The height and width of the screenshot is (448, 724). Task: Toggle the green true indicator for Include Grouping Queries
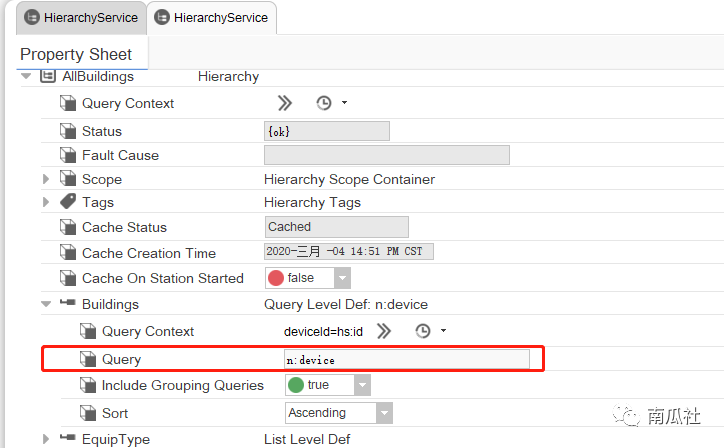[296, 385]
